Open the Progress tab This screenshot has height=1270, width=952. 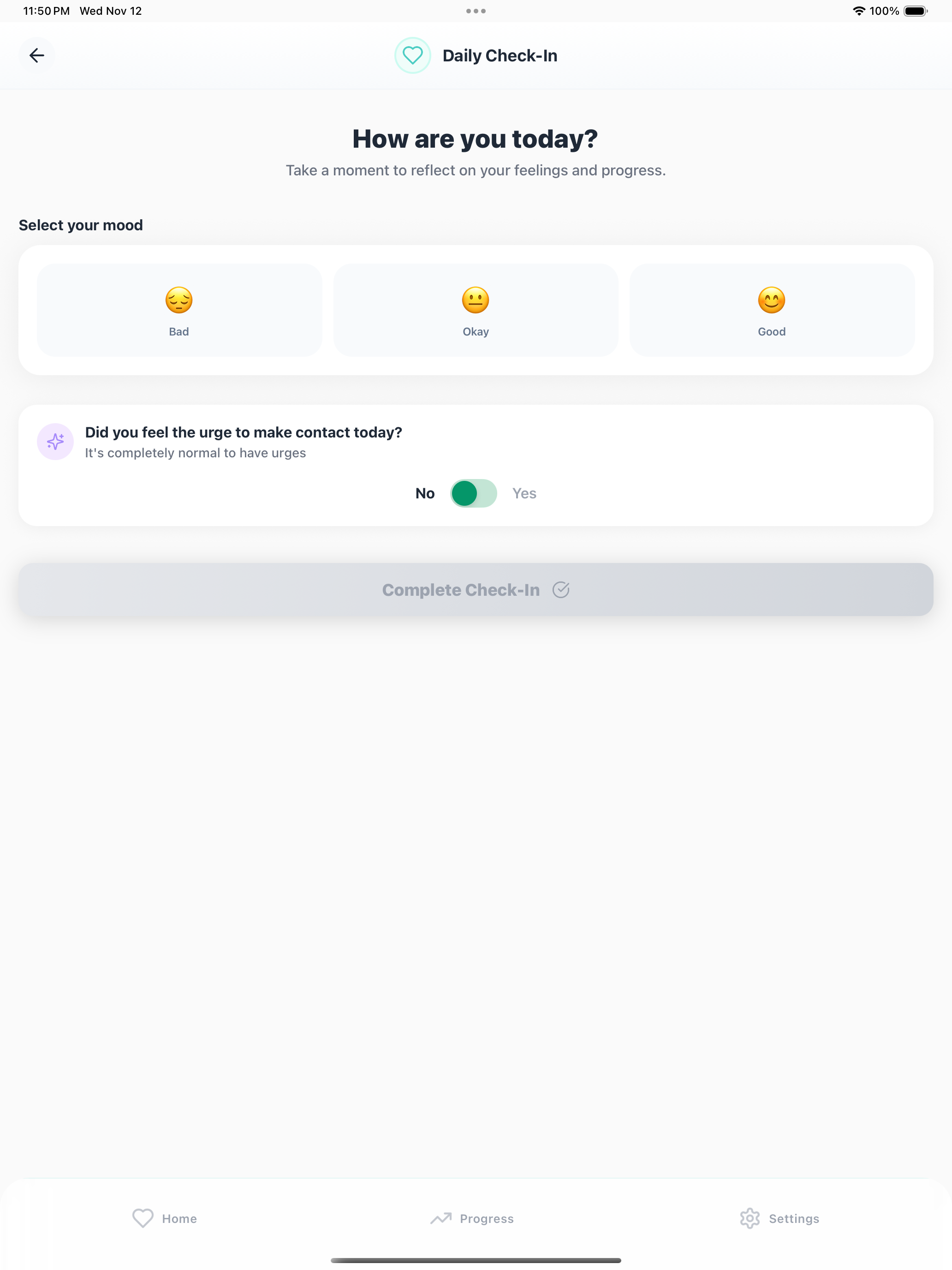[x=472, y=1218]
